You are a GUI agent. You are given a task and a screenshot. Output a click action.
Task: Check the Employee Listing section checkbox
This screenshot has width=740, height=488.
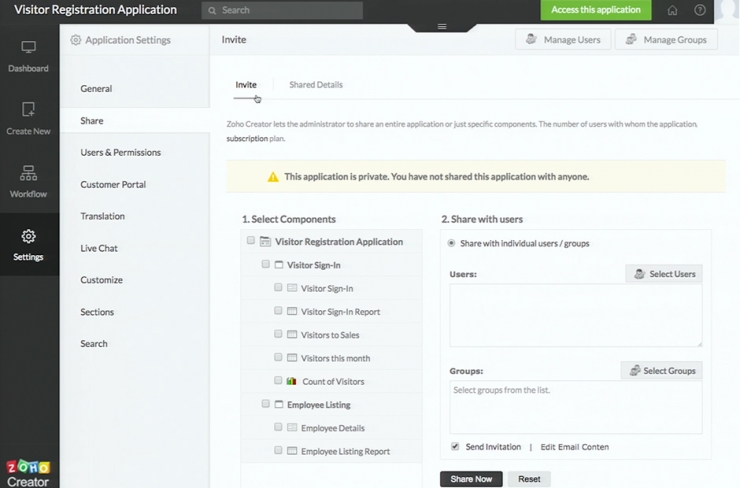[x=266, y=404]
